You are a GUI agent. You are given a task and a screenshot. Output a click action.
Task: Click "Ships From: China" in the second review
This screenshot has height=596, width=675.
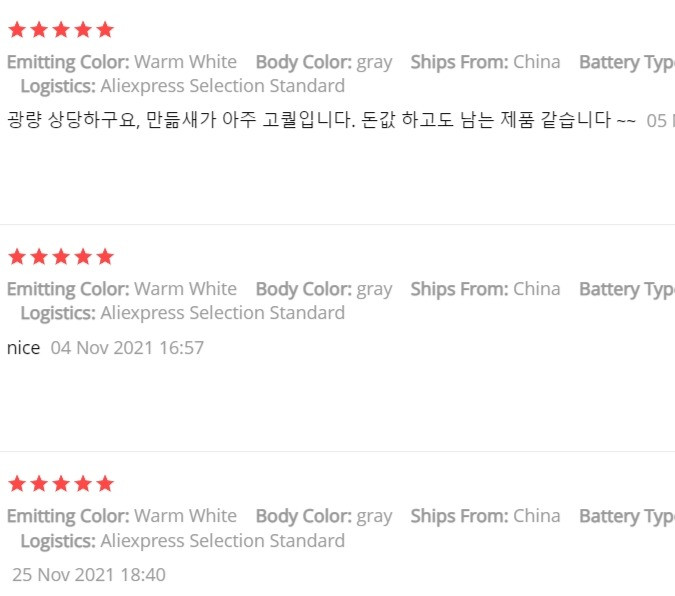click(485, 289)
